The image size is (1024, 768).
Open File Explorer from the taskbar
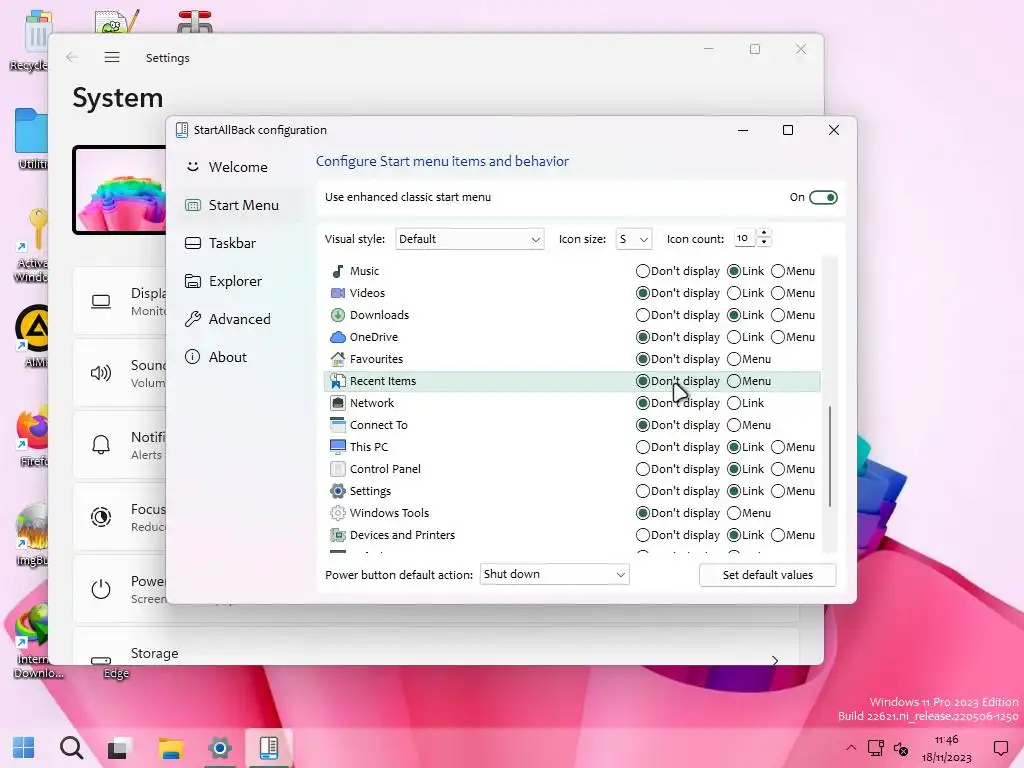170,748
